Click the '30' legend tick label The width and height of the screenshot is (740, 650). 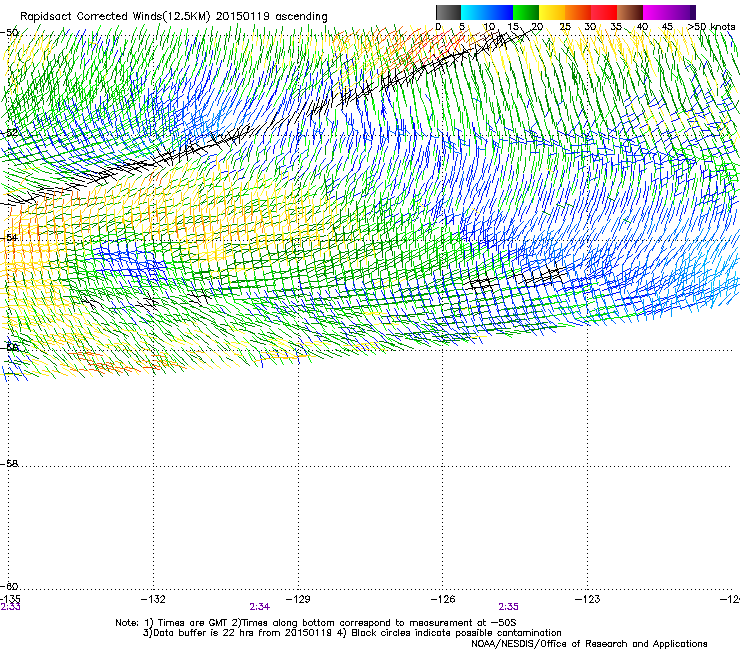click(x=590, y=27)
